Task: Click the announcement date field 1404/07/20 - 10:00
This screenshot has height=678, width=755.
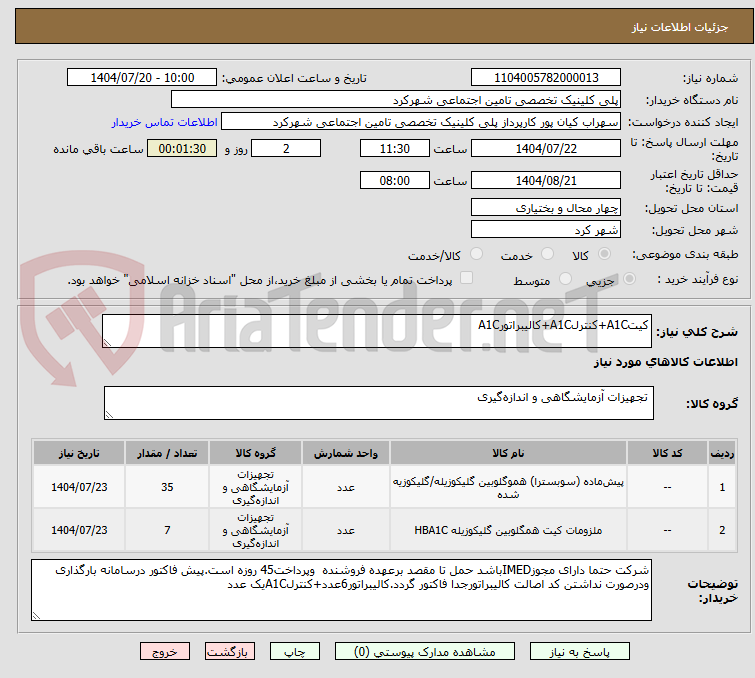Action: point(142,78)
